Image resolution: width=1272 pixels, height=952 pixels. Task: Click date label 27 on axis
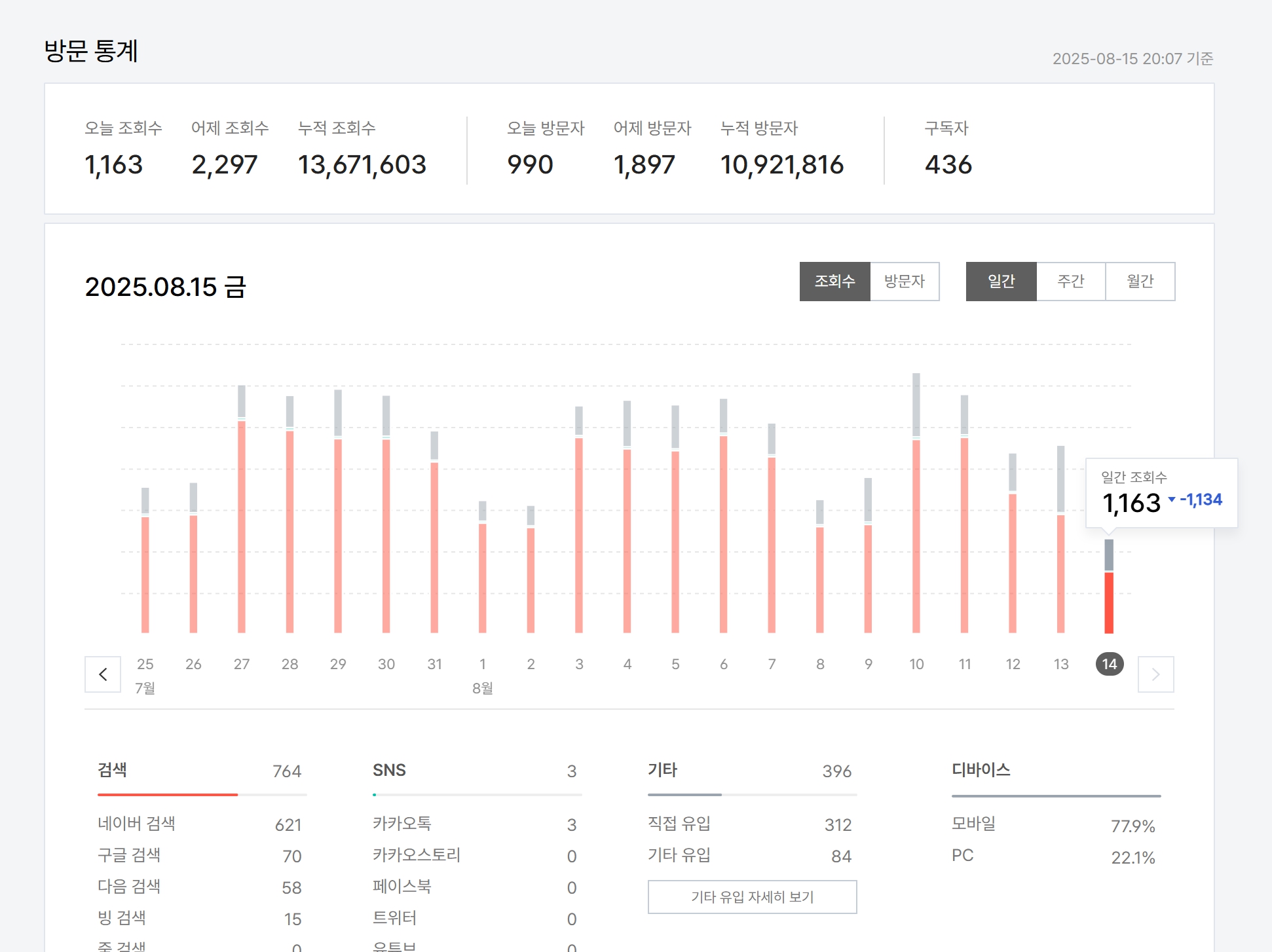point(241,664)
